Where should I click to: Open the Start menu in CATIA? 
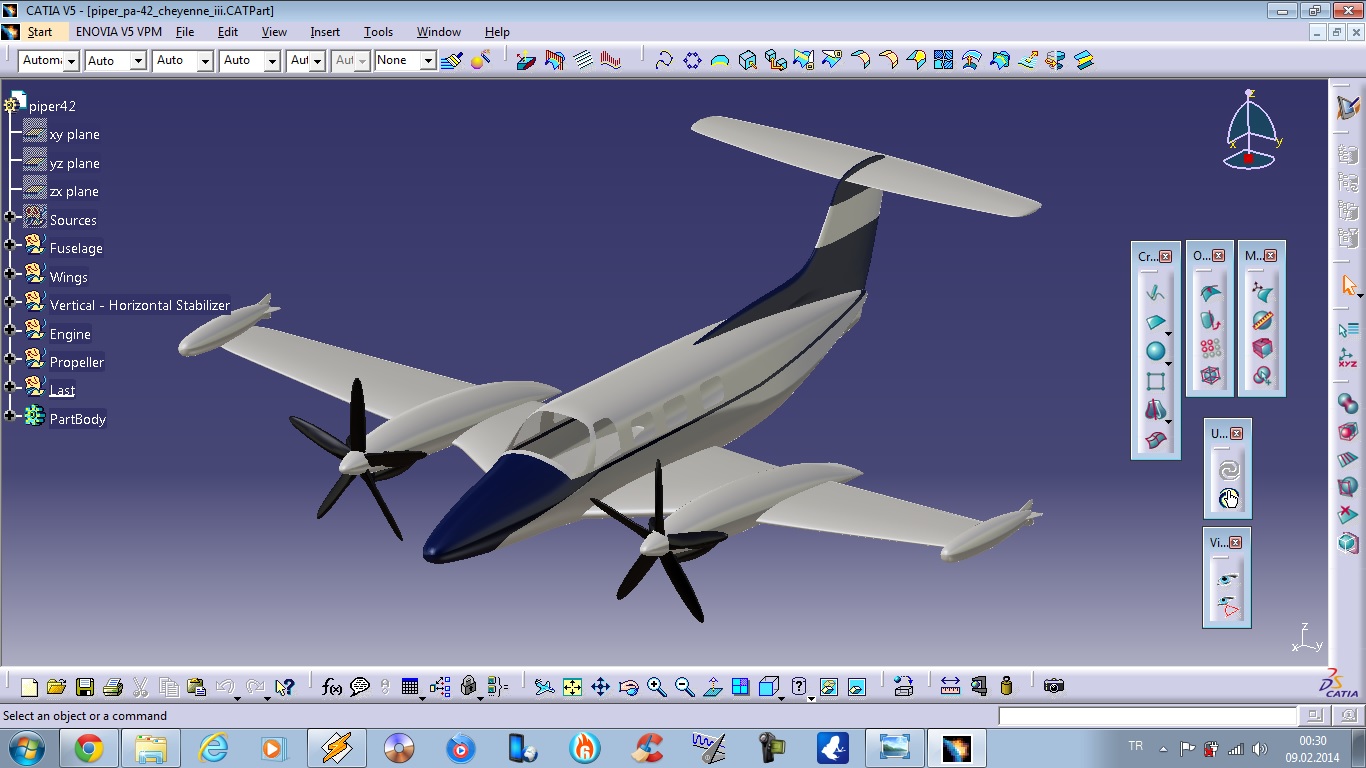(x=40, y=32)
